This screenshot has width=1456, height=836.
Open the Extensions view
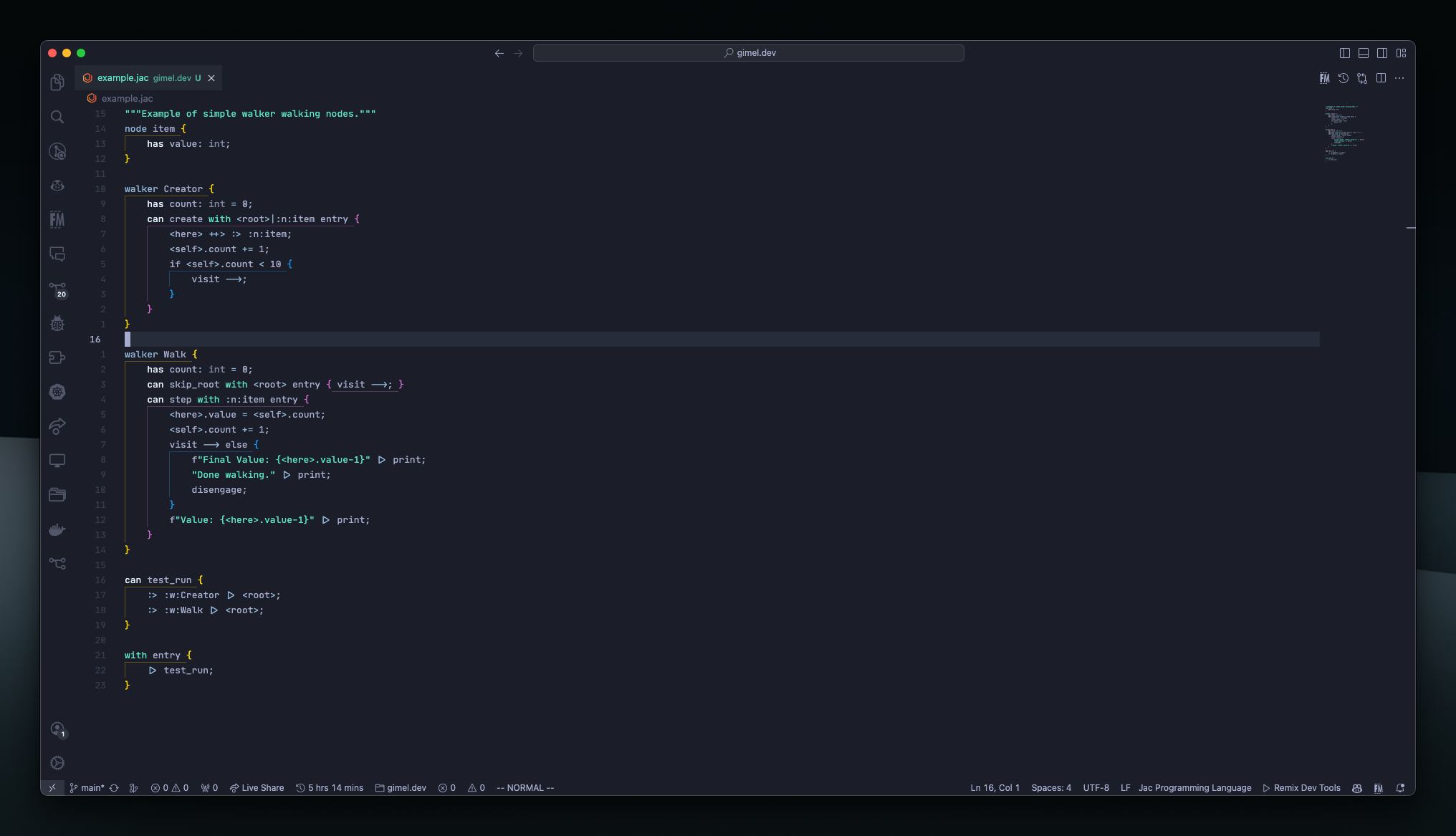[57, 357]
